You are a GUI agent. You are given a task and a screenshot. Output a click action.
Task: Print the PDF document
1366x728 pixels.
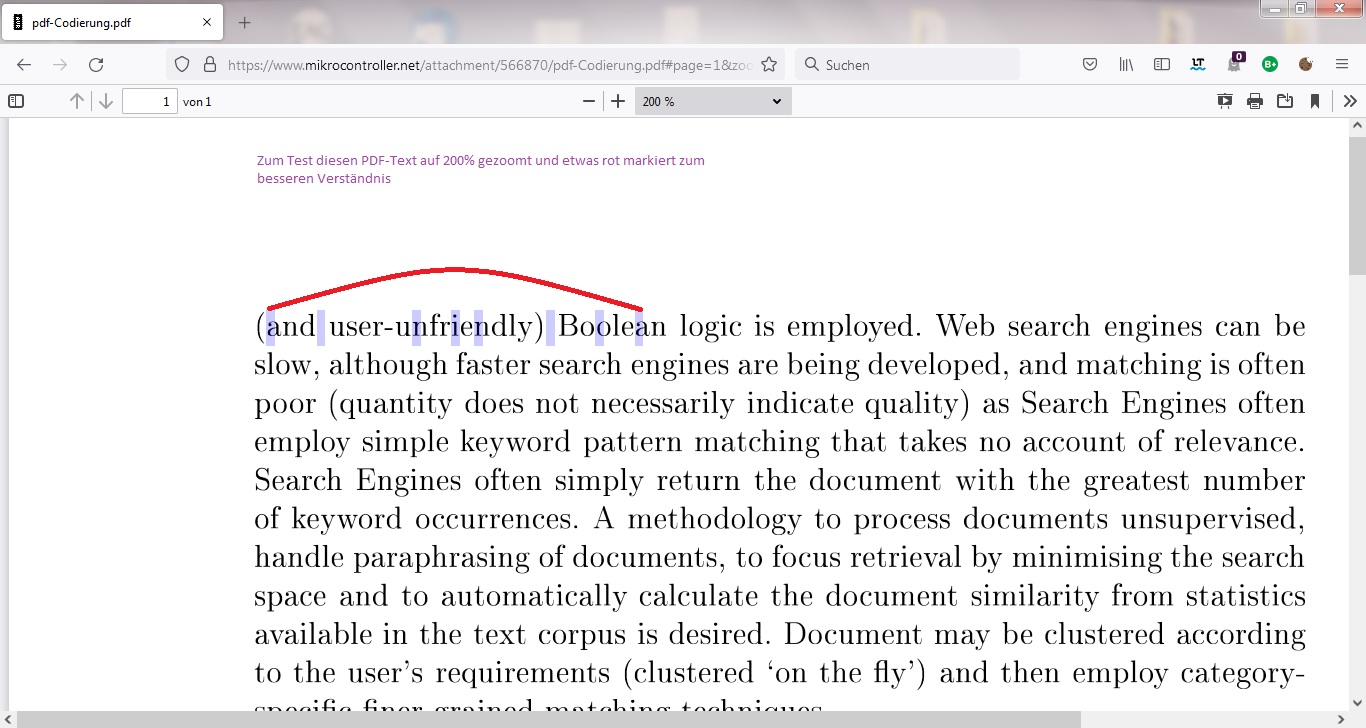(x=1255, y=101)
